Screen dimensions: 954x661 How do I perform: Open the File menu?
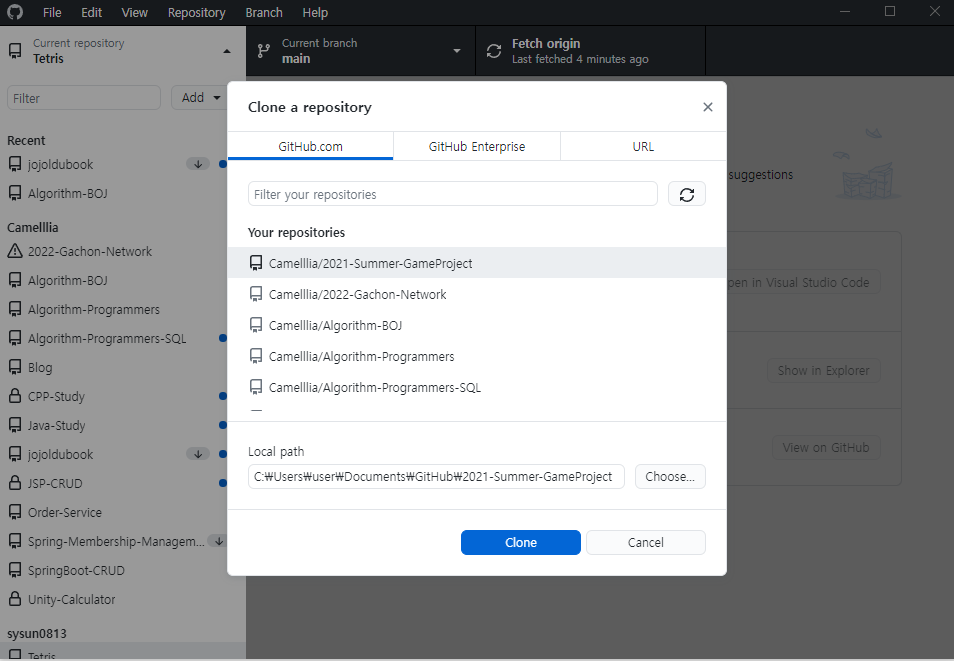tap(52, 12)
